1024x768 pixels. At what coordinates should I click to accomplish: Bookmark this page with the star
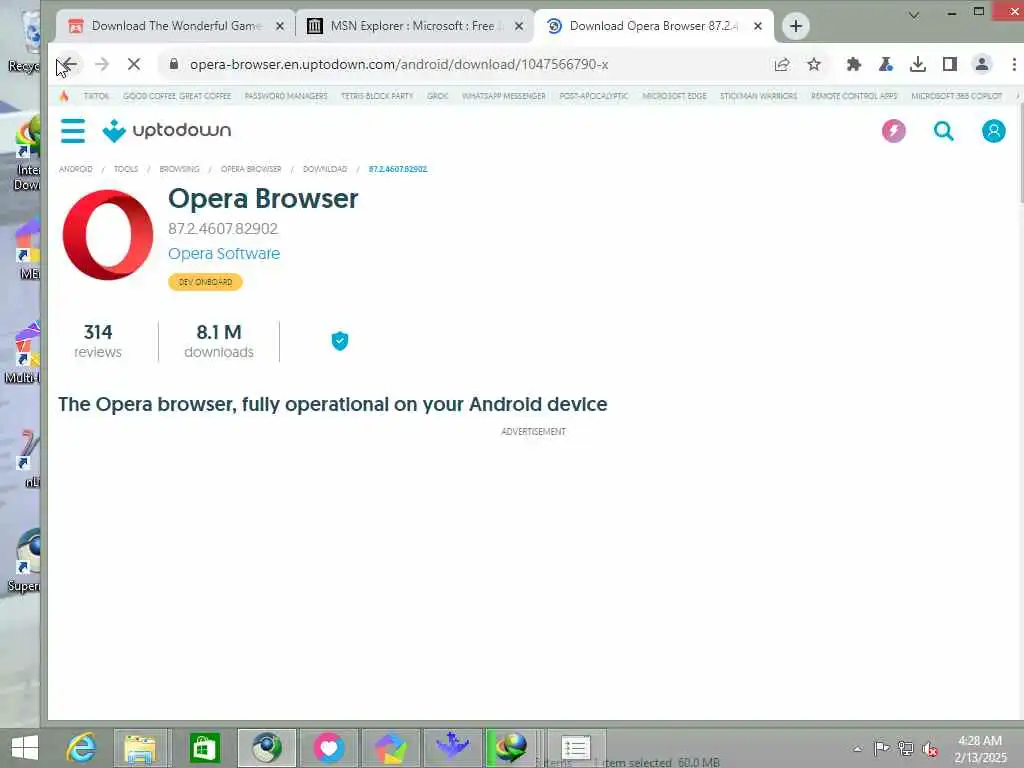(x=814, y=64)
